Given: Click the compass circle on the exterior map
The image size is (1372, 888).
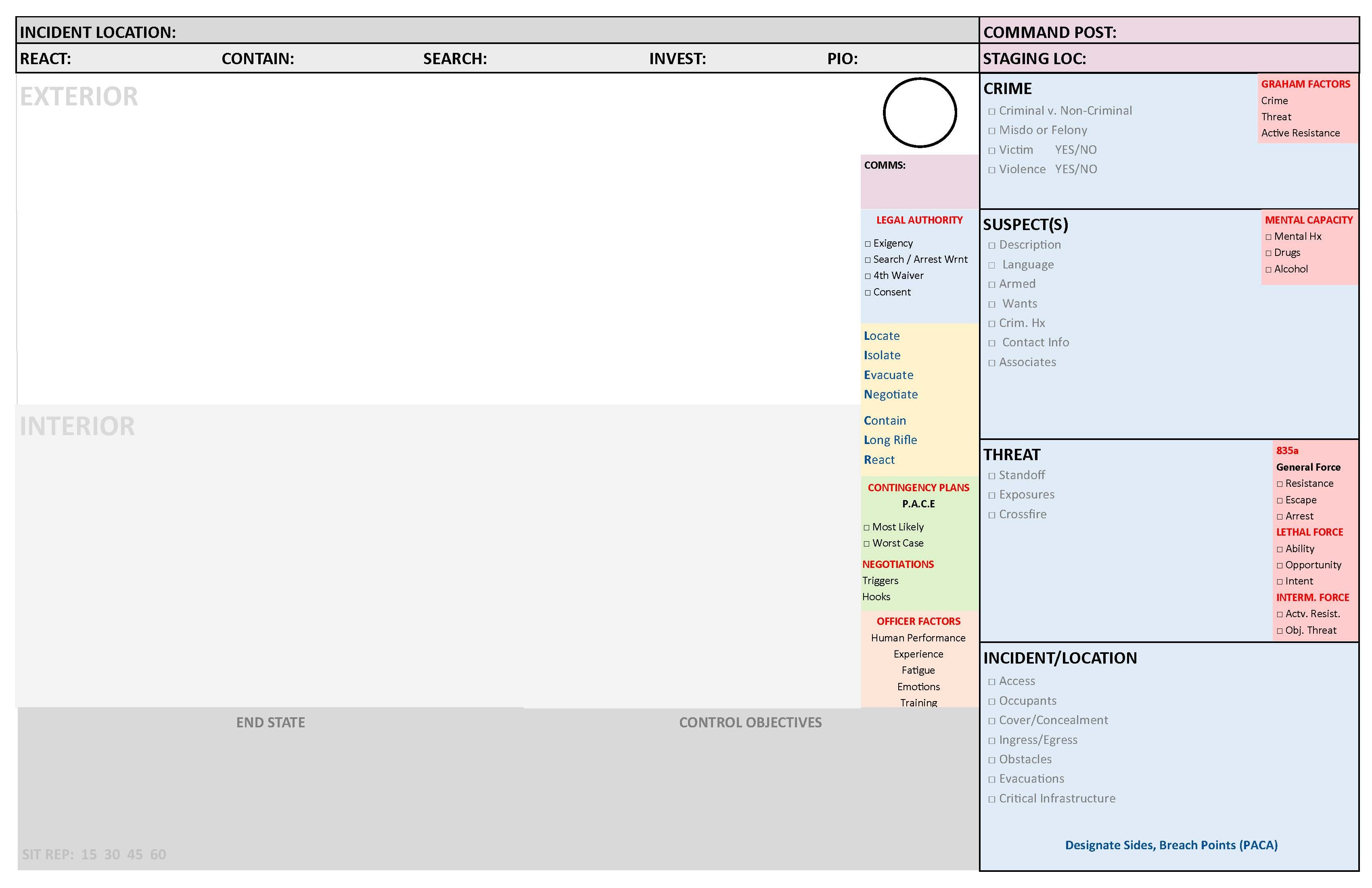Looking at the screenshot, I should (x=920, y=113).
